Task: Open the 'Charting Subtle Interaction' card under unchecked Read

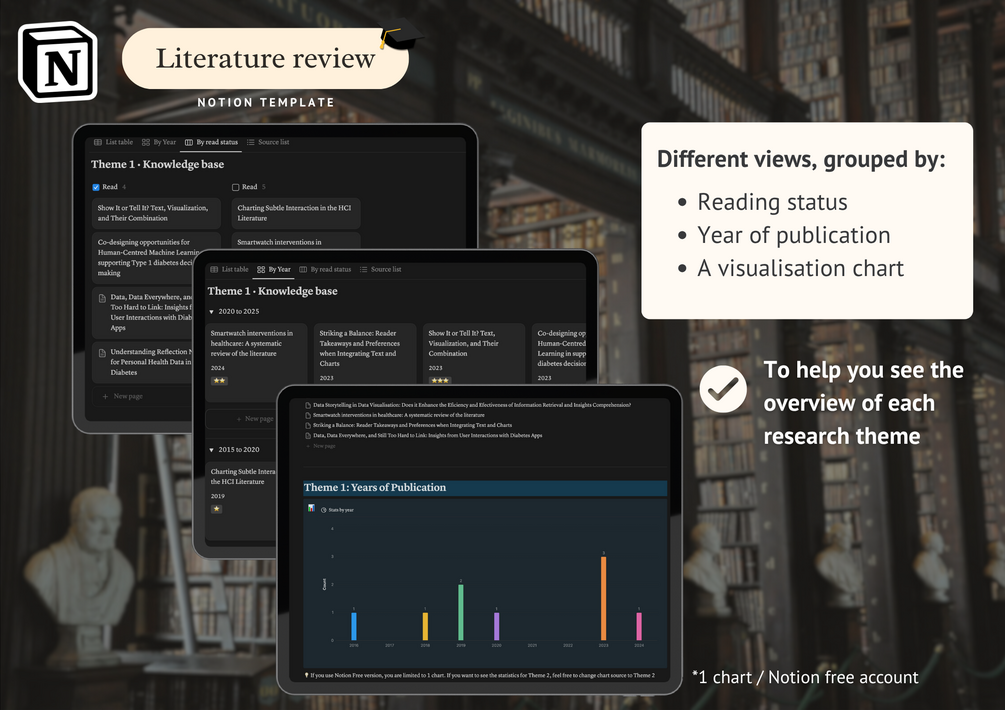Action: pos(296,213)
